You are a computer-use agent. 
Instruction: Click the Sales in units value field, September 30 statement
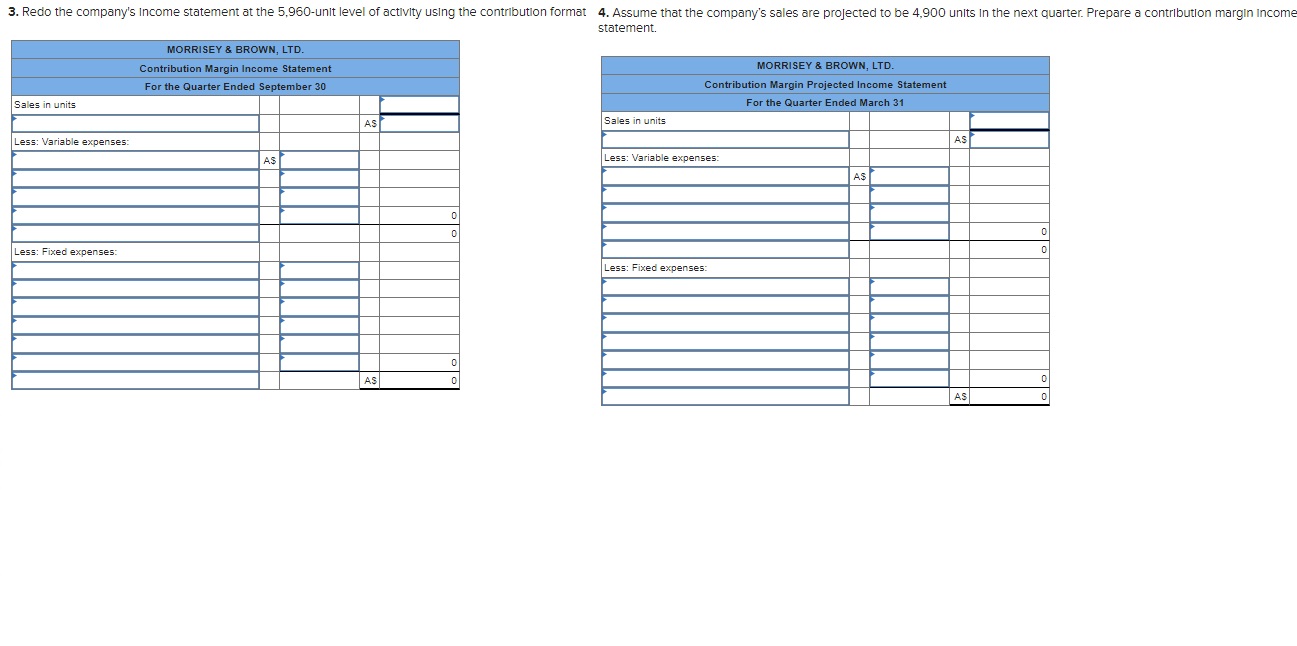pos(419,104)
